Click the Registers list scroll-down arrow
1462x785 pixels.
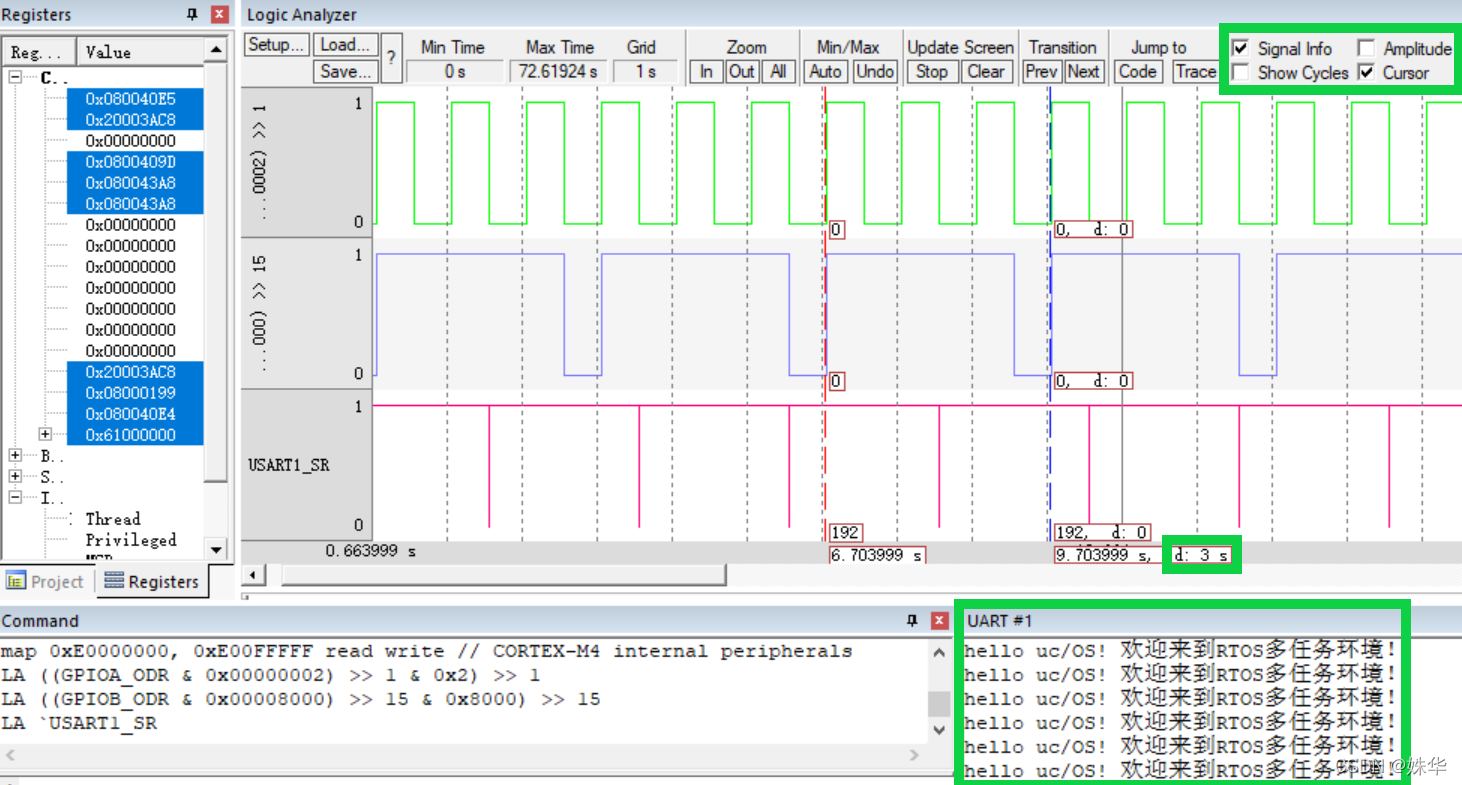[x=216, y=549]
